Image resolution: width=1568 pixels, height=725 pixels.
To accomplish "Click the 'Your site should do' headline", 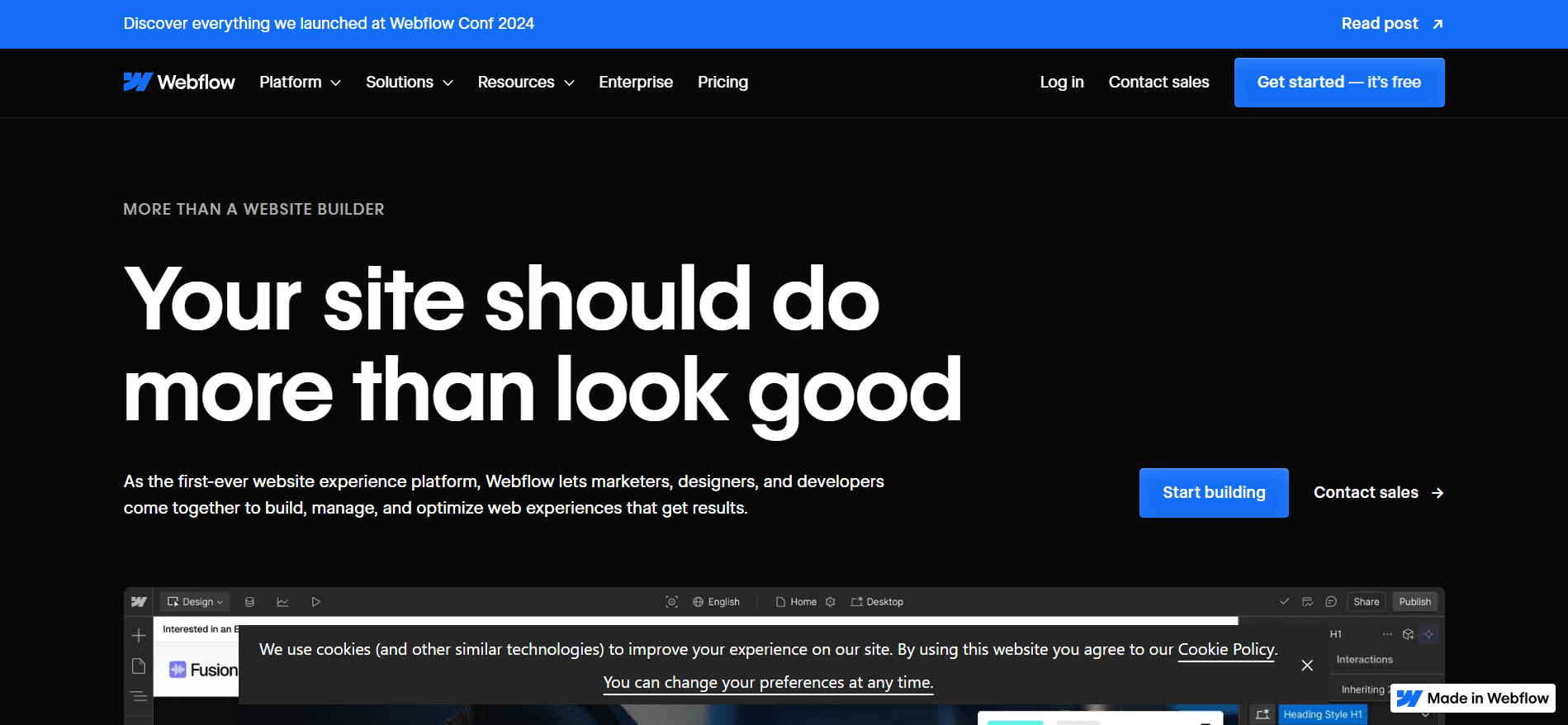I will 502,298.
